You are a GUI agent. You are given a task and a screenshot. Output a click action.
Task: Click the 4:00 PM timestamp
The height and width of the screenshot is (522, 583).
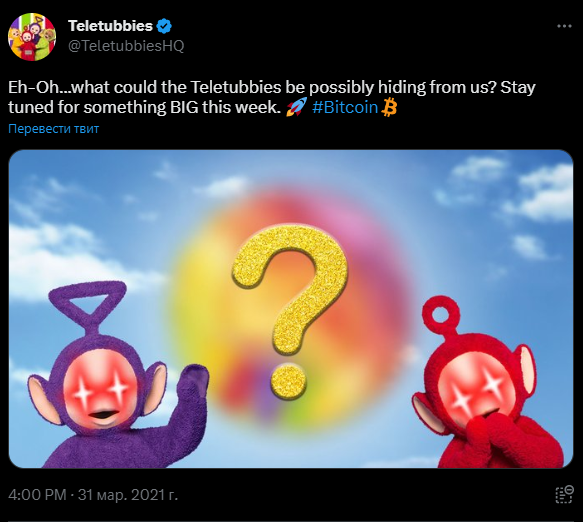(37, 495)
